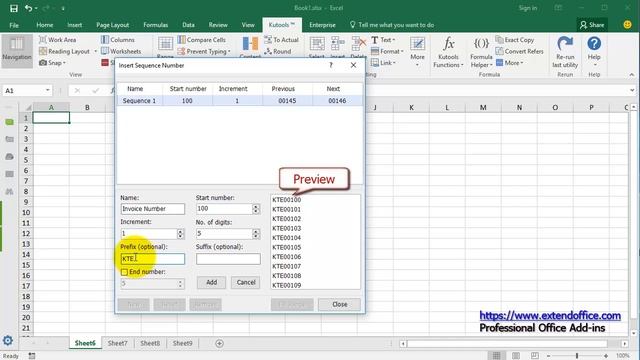Screen dimensions: 640x360
Task: Open the Navigation pane button
Action: coord(17,50)
